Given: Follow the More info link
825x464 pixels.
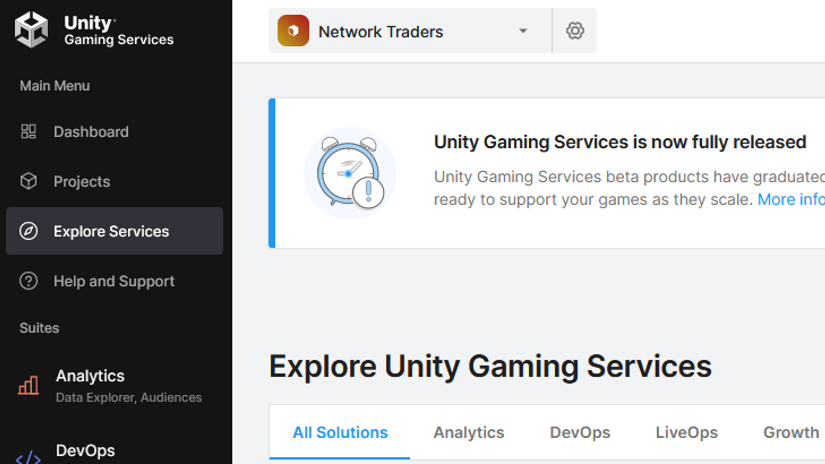Looking at the screenshot, I should (791, 199).
